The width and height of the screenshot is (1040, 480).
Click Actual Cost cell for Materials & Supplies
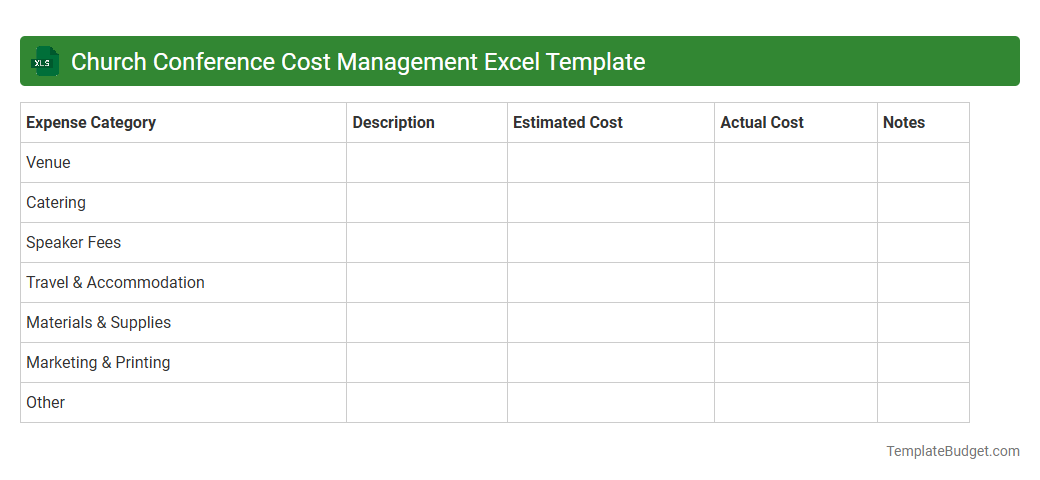[x=796, y=323]
